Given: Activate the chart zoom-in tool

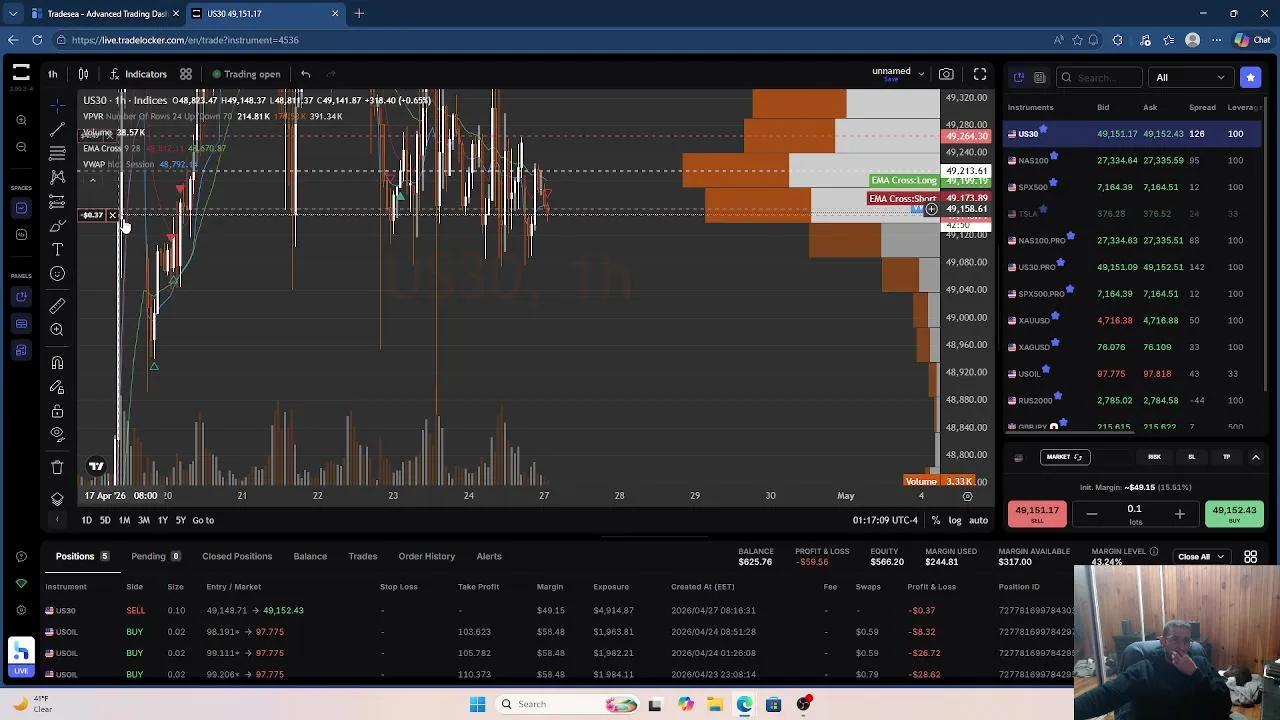Looking at the screenshot, I should (57, 329).
